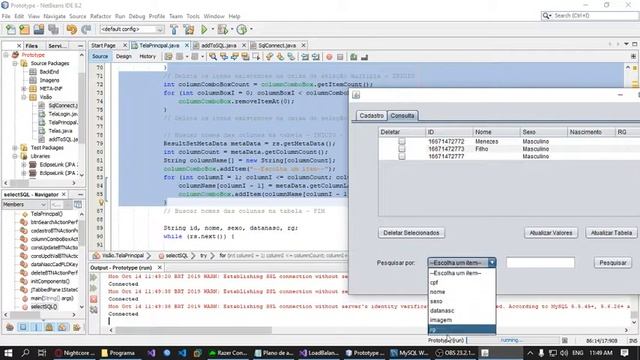Open the notification center icon
Viewport: 640px width, 360px height.
pyautogui.click(x=624, y=353)
